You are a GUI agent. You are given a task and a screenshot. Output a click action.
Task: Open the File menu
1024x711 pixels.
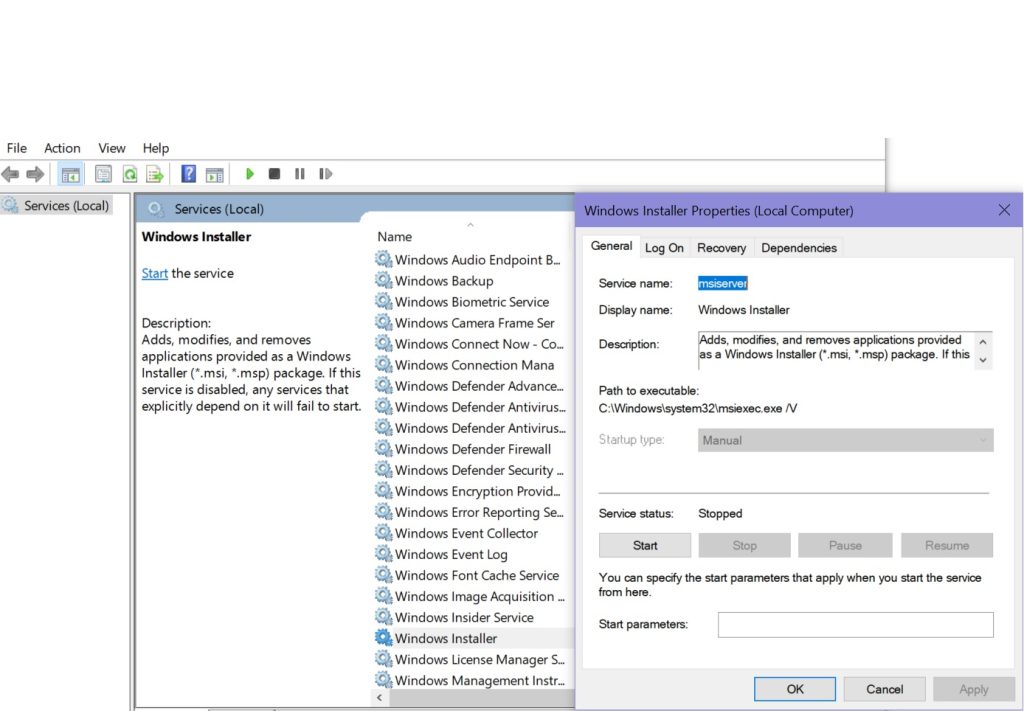click(x=16, y=148)
